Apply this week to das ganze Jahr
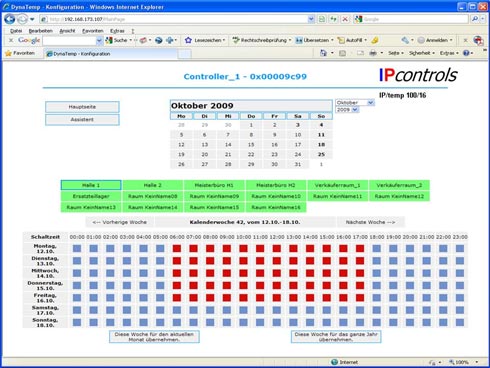490x368 pixels. pos(336,337)
